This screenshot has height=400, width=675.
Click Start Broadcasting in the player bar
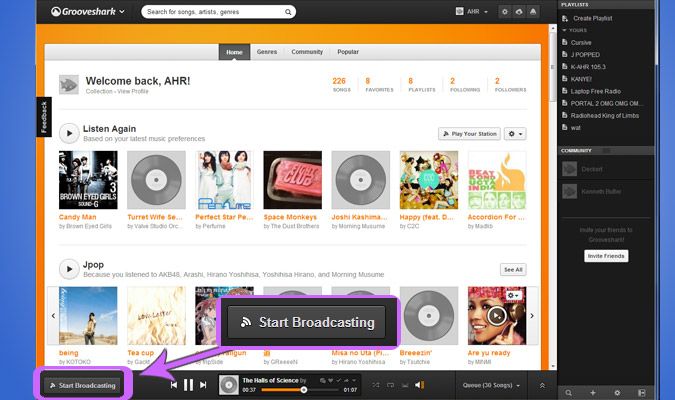(x=83, y=385)
